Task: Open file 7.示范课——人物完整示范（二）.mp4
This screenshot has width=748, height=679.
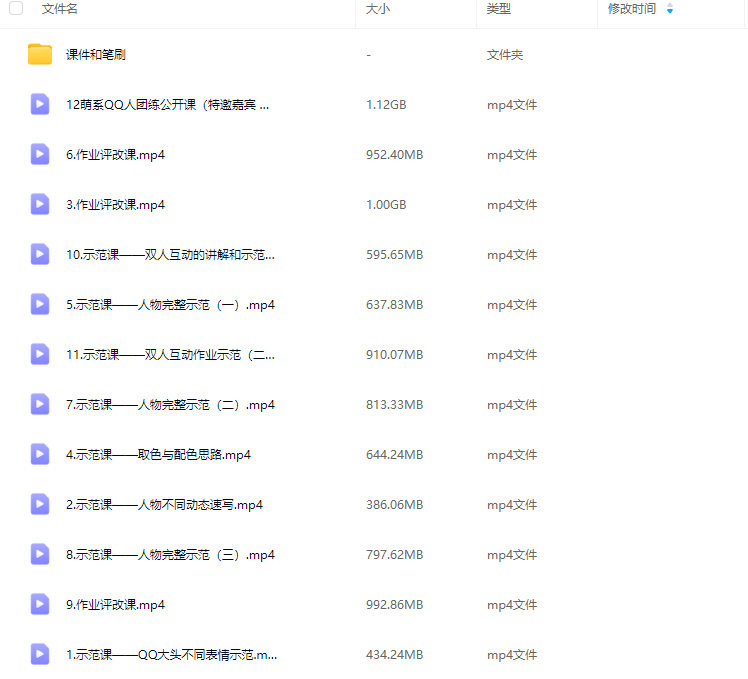Action: 170,405
